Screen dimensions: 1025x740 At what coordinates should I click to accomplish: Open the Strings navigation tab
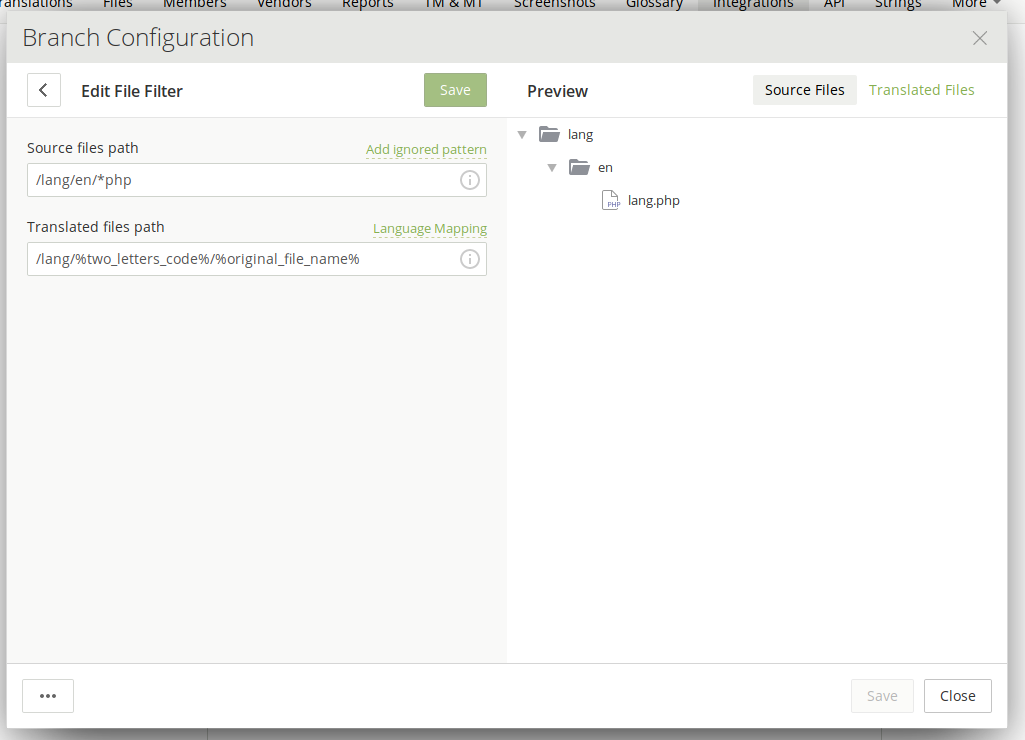tap(898, 4)
